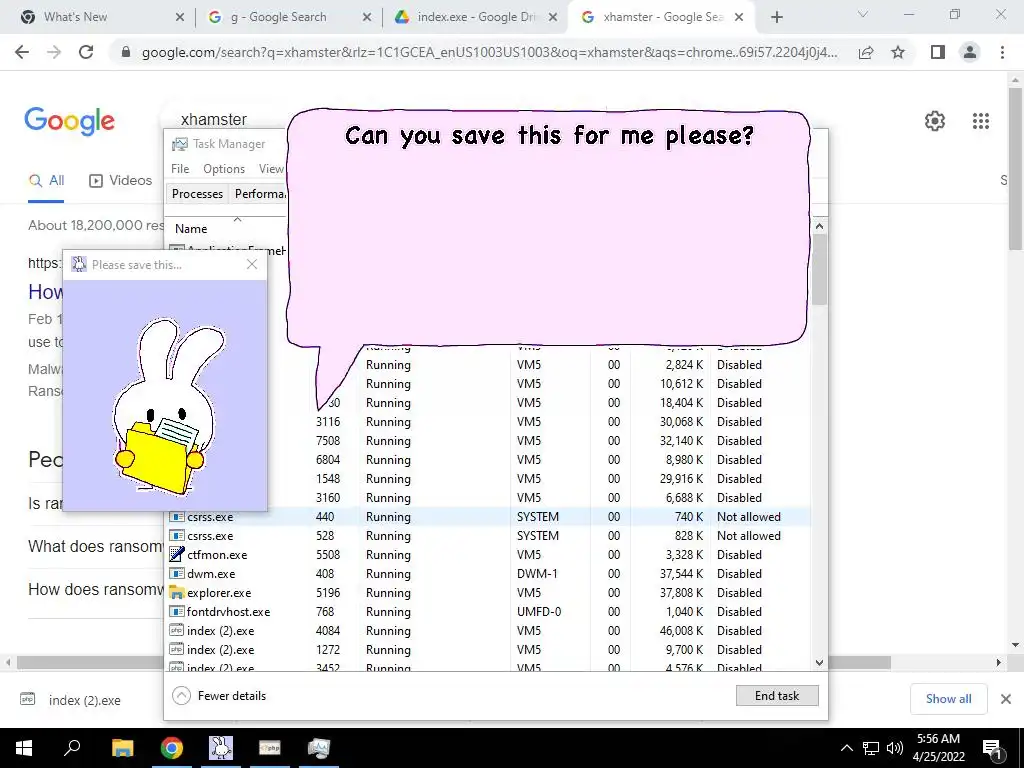
Task: Click the rabbit app taskbar icon
Action: (x=221, y=748)
